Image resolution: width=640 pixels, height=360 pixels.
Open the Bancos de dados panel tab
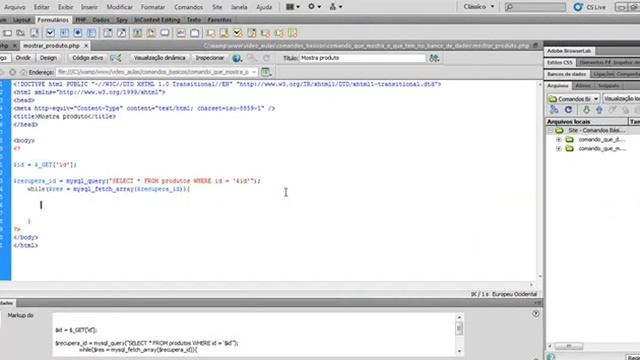tap(567, 74)
